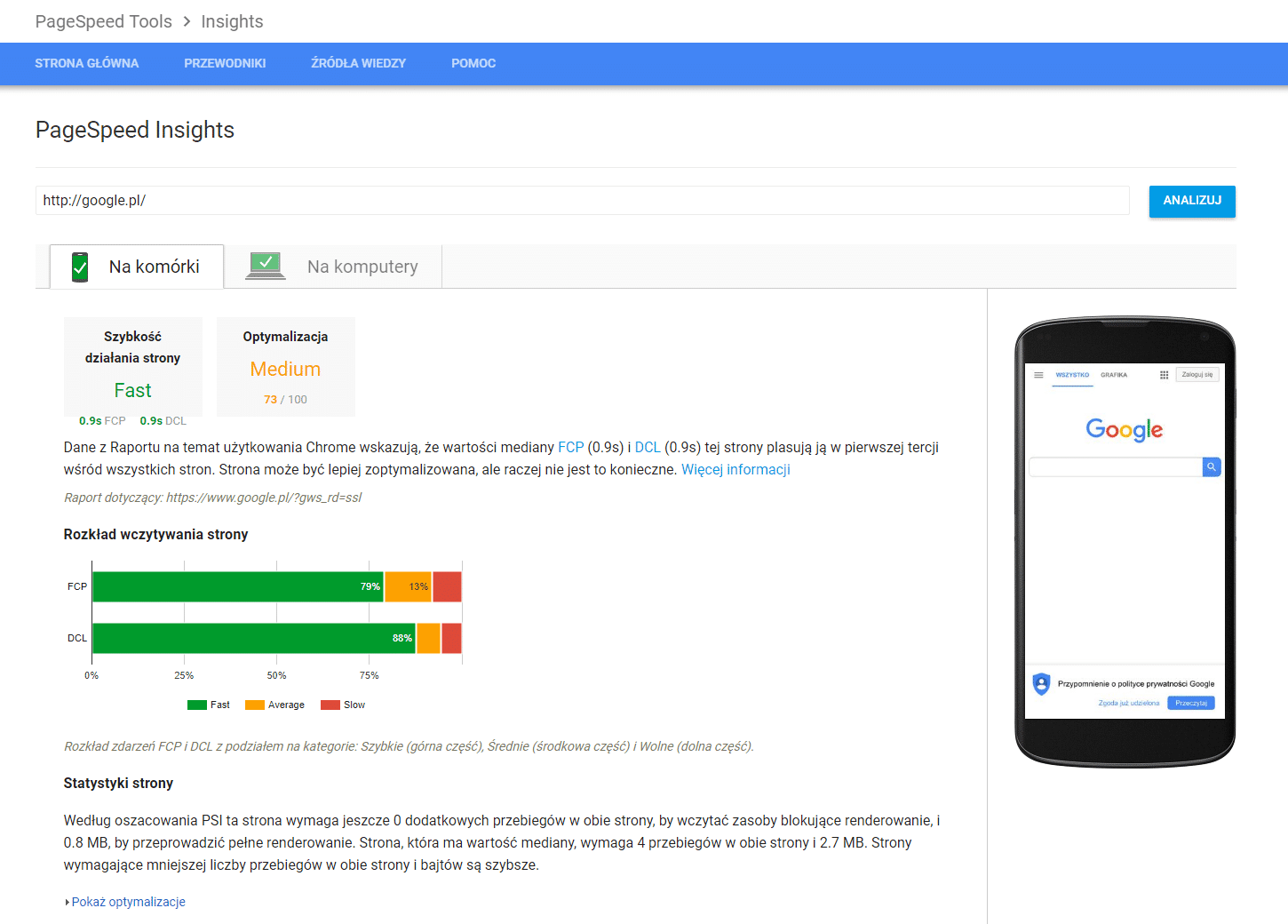This screenshot has height=924, width=1288.
Task: Click the red Slow legend swatch
Action: pos(330,705)
